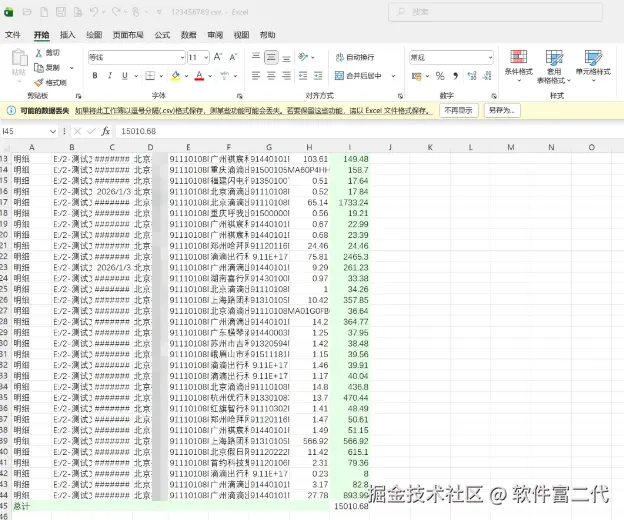Viewport: 624px width, 520px height.
Task: Switch to View (视图) tab
Action: tap(241, 35)
